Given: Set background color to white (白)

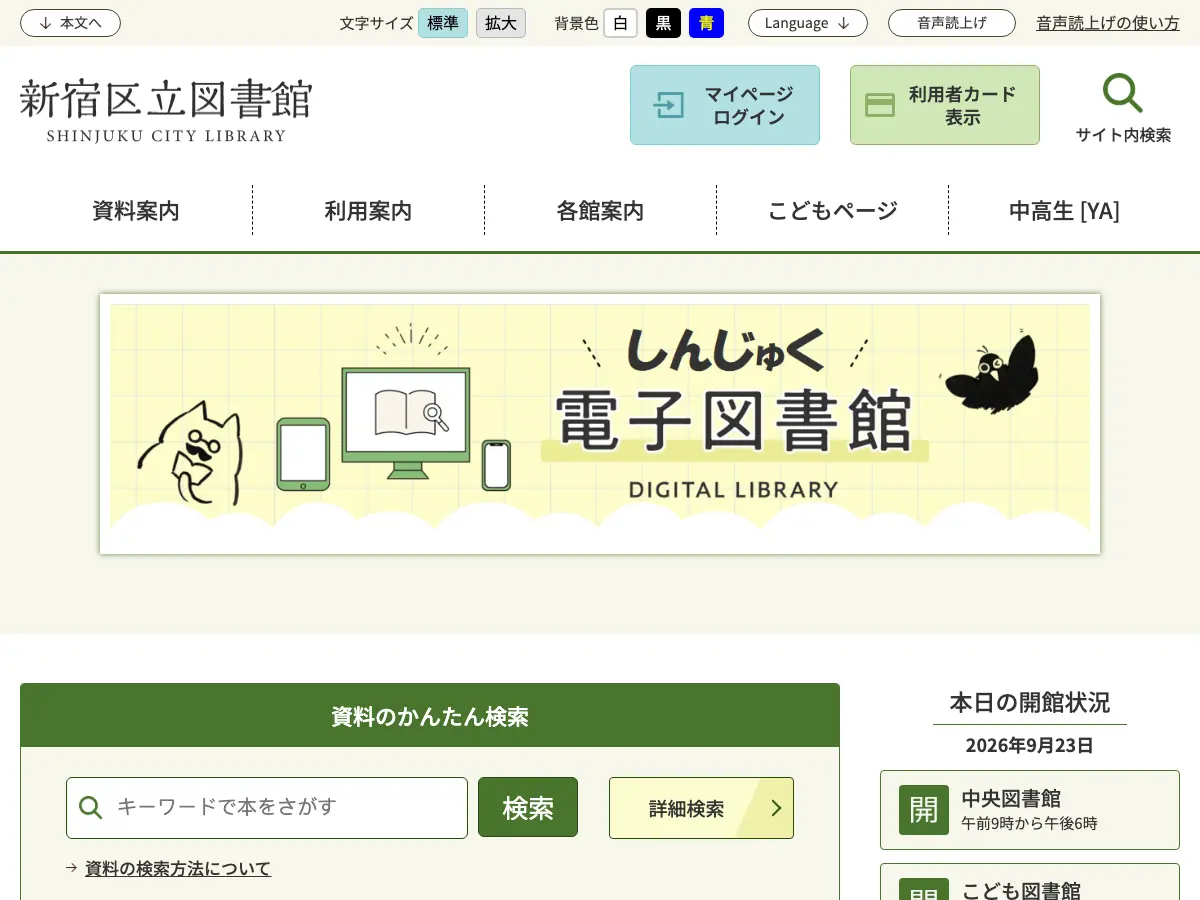Looking at the screenshot, I should coord(621,23).
